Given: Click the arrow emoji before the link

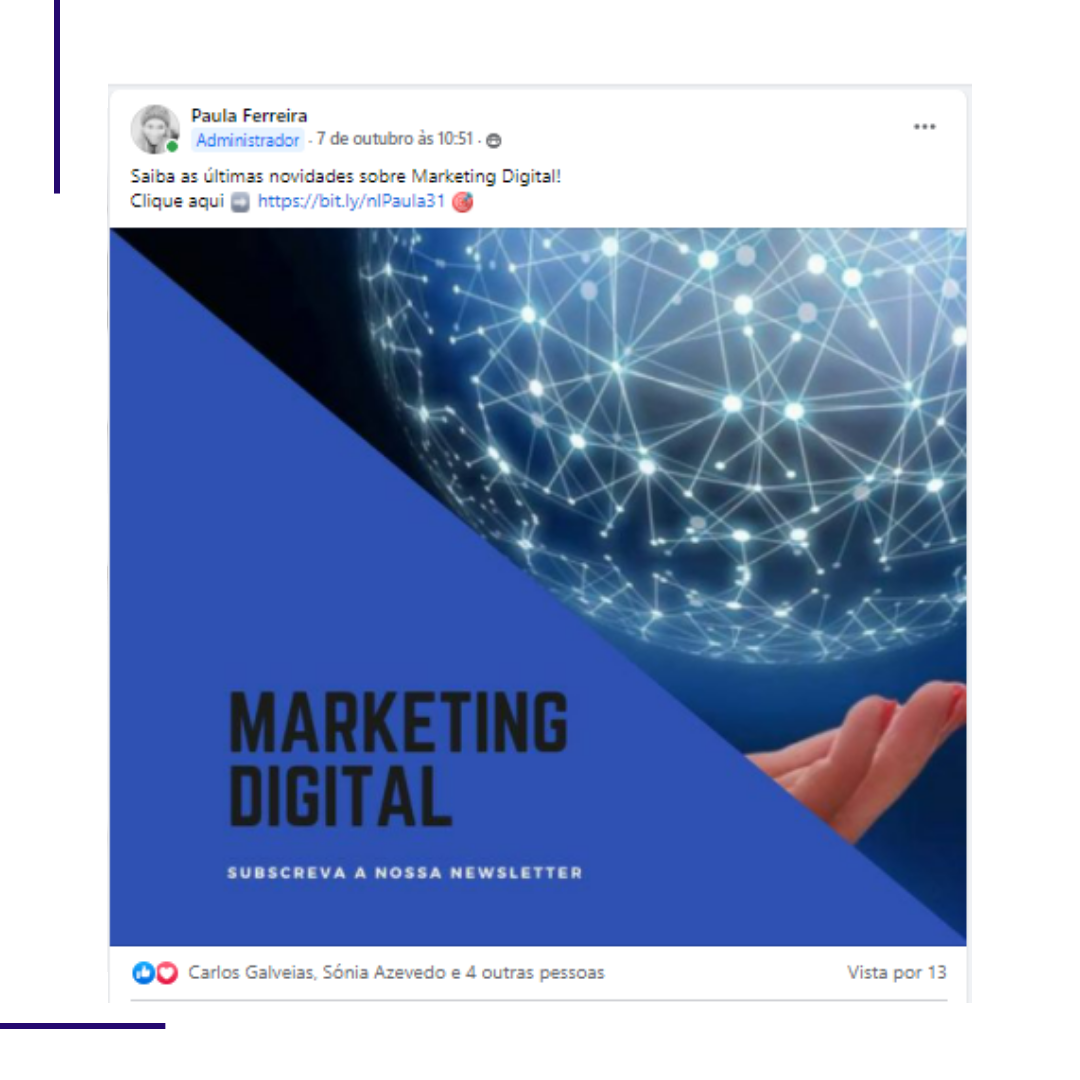Looking at the screenshot, I should tap(240, 202).
